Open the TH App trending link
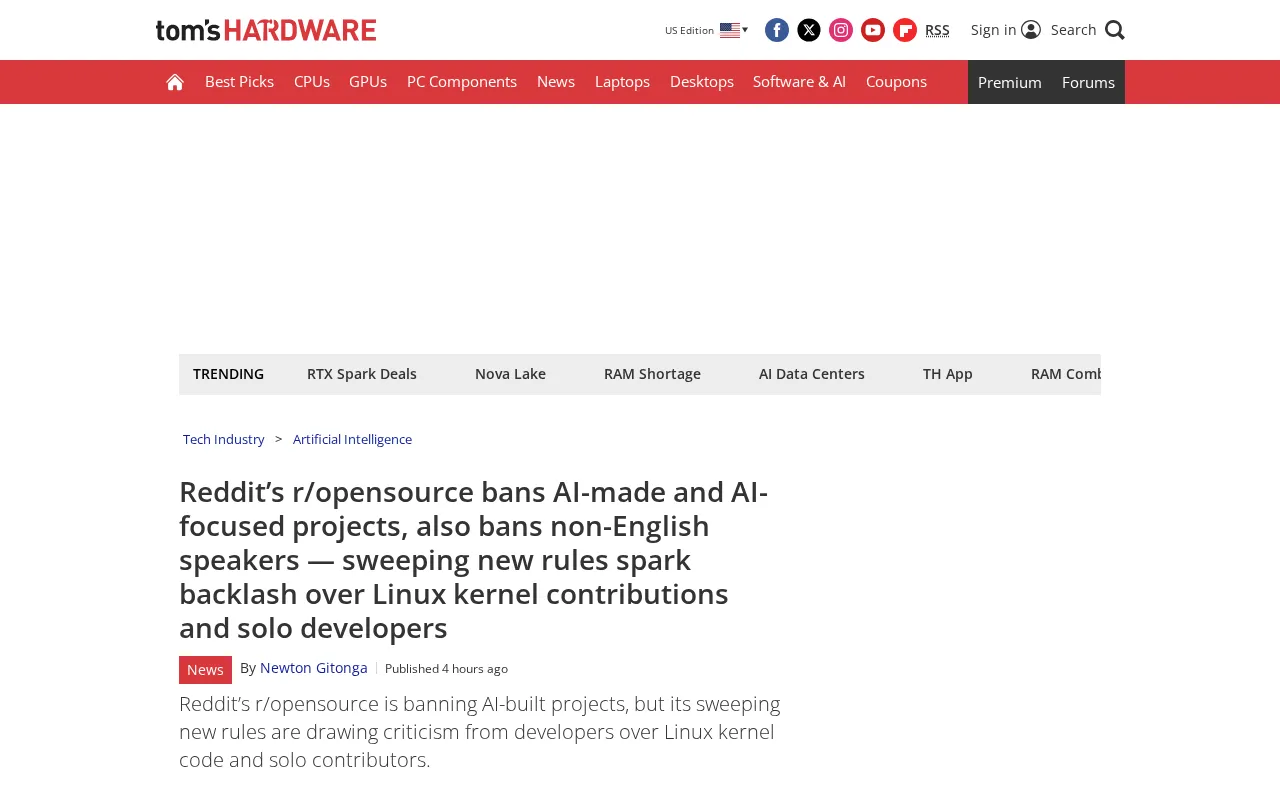The width and height of the screenshot is (1280, 800). pos(948,374)
